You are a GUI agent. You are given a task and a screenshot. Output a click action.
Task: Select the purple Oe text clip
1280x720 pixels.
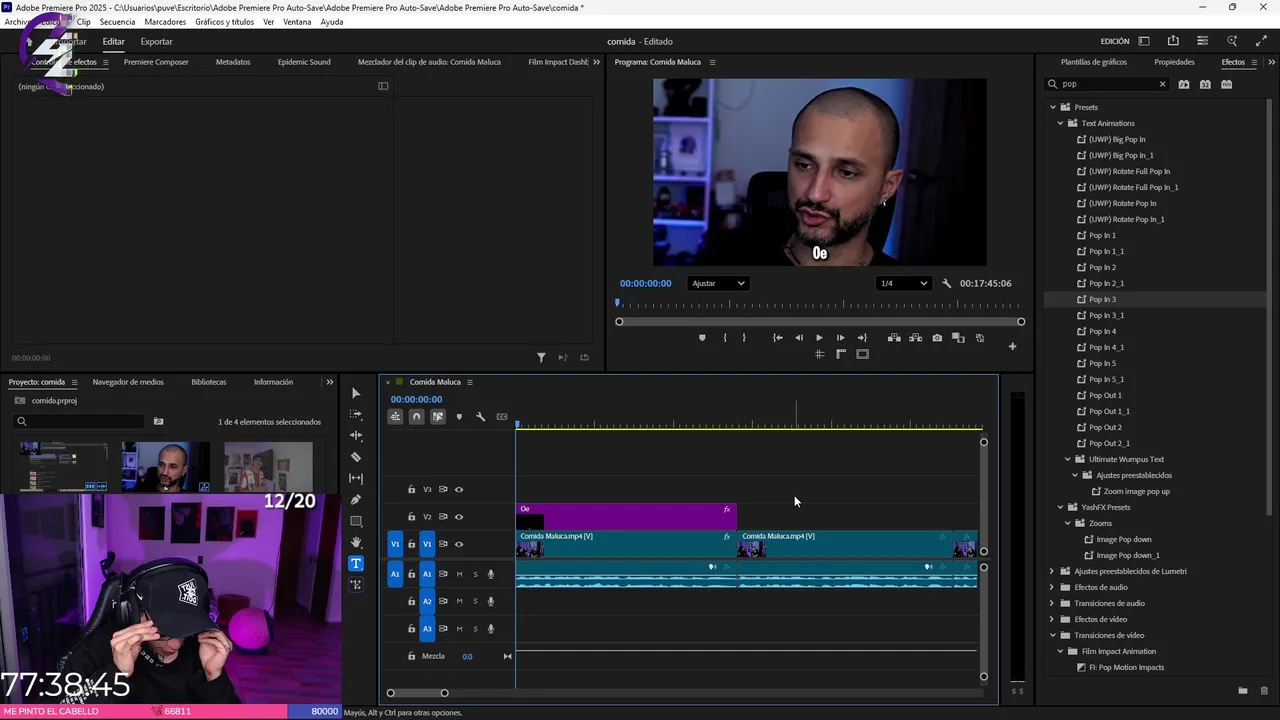(x=626, y=517)
